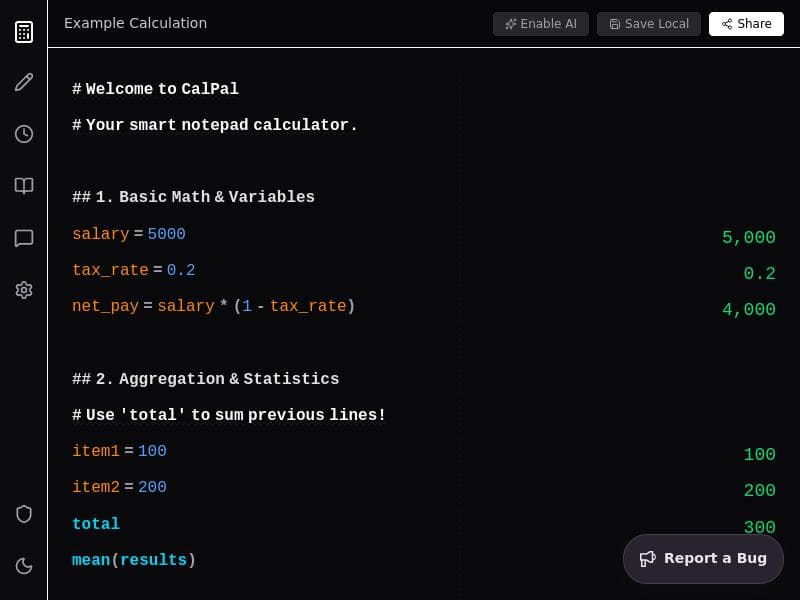Image resolution: width=800 pixels, height=600 pixels.
Task: Open history via the clock icon
Action: coord(24,134)
